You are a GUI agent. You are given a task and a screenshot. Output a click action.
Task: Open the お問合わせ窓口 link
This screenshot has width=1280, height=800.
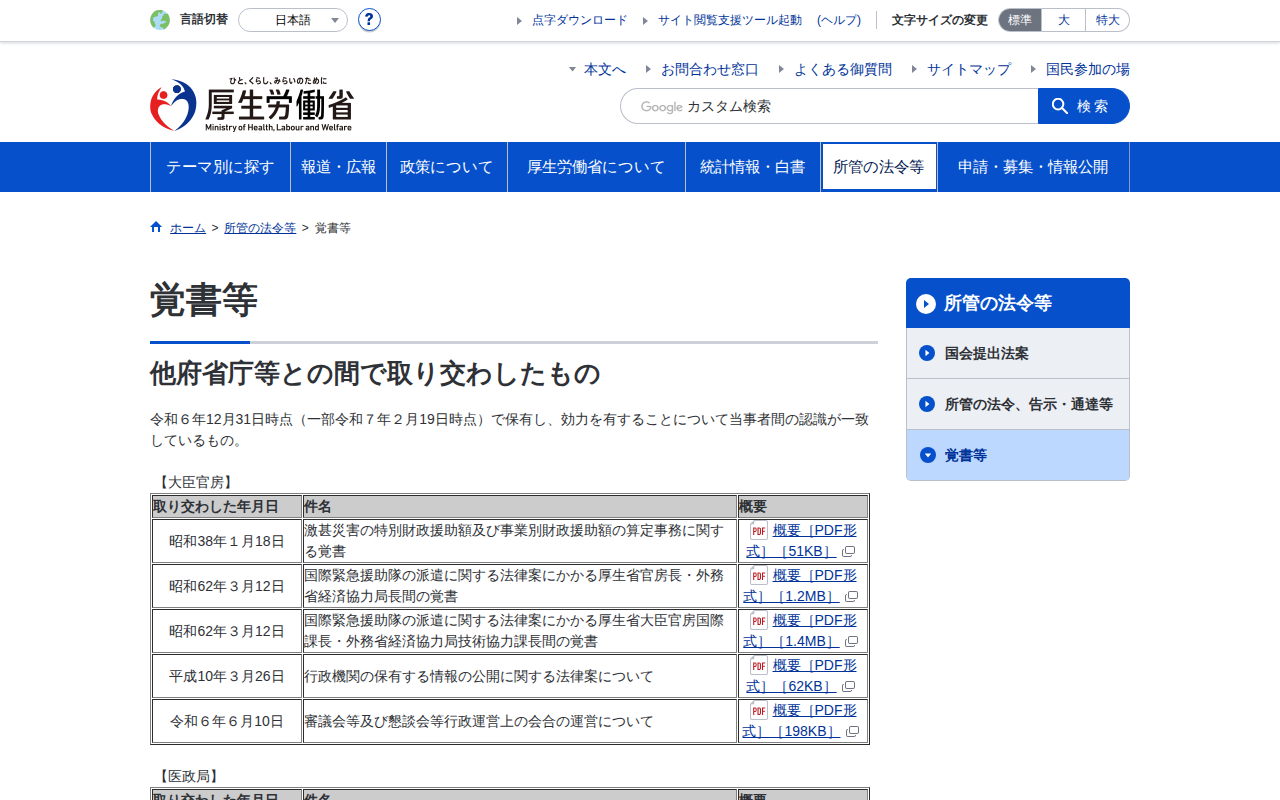[710, 69]
